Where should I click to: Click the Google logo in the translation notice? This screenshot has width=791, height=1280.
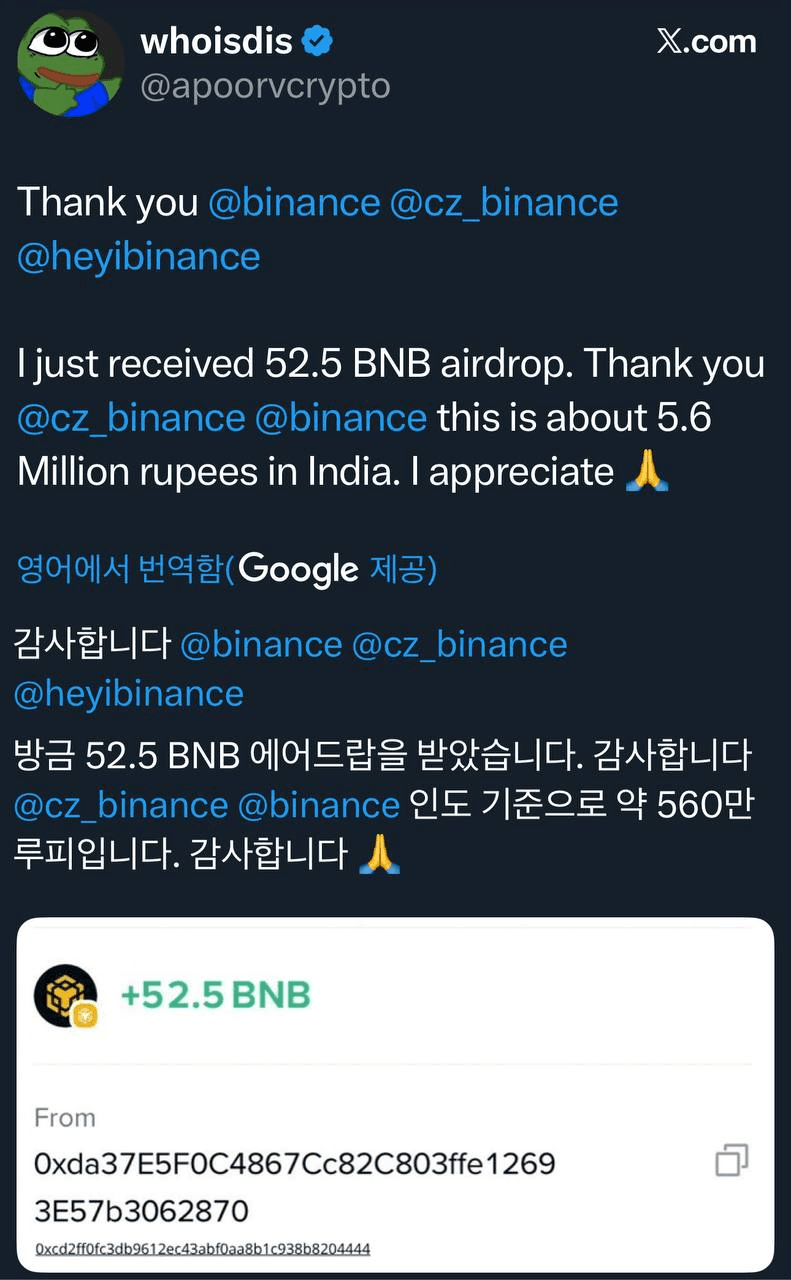point(298,569)
